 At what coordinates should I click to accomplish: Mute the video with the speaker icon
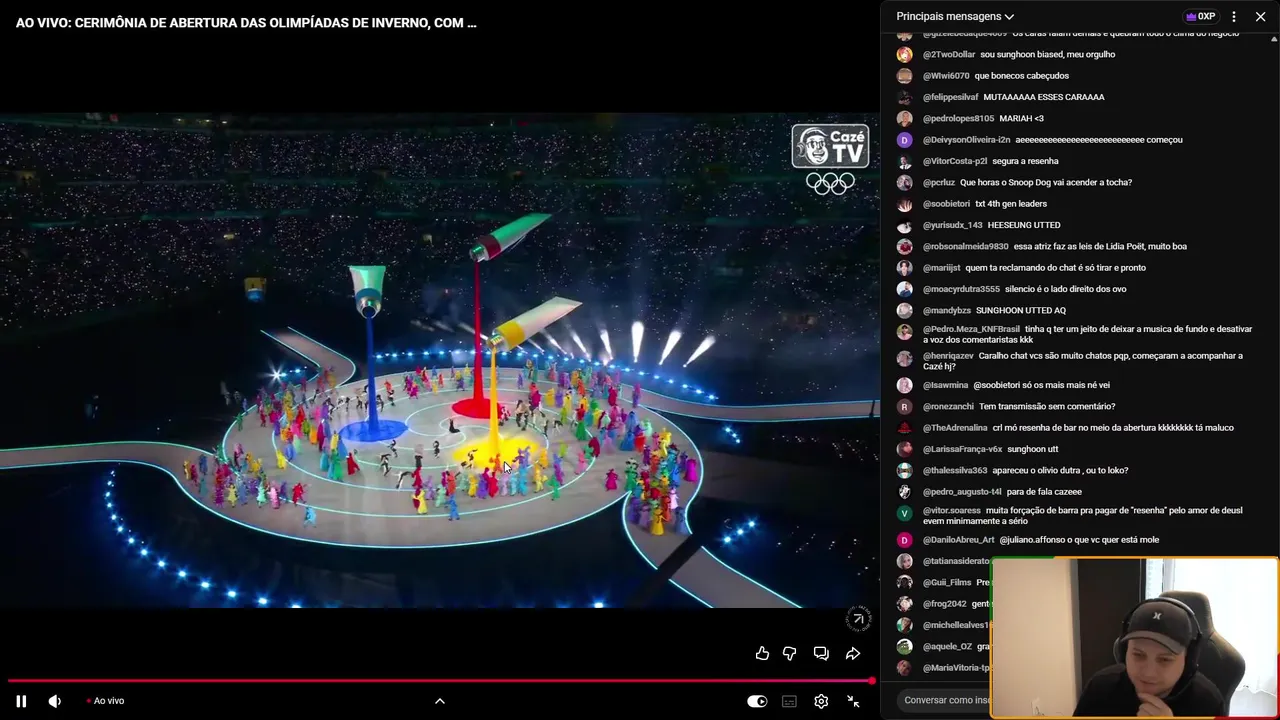55,701
